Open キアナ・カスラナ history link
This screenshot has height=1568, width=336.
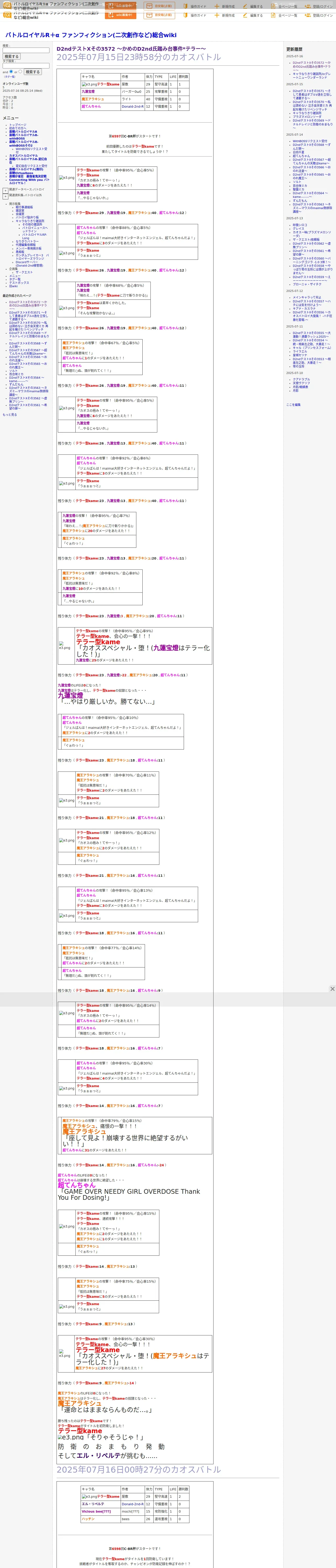point(304,309)
